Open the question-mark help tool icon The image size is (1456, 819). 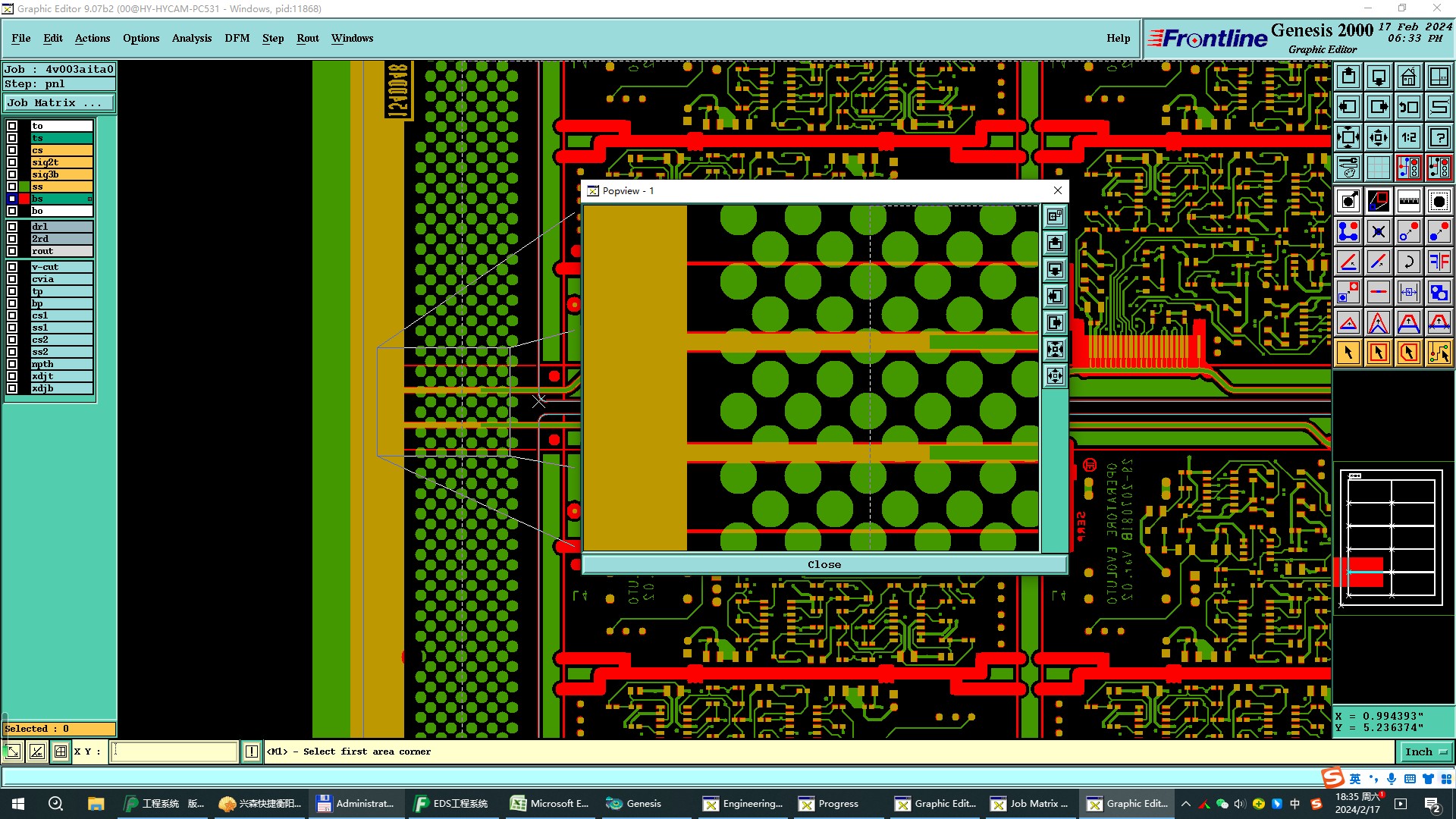[x=1439, y=137]
